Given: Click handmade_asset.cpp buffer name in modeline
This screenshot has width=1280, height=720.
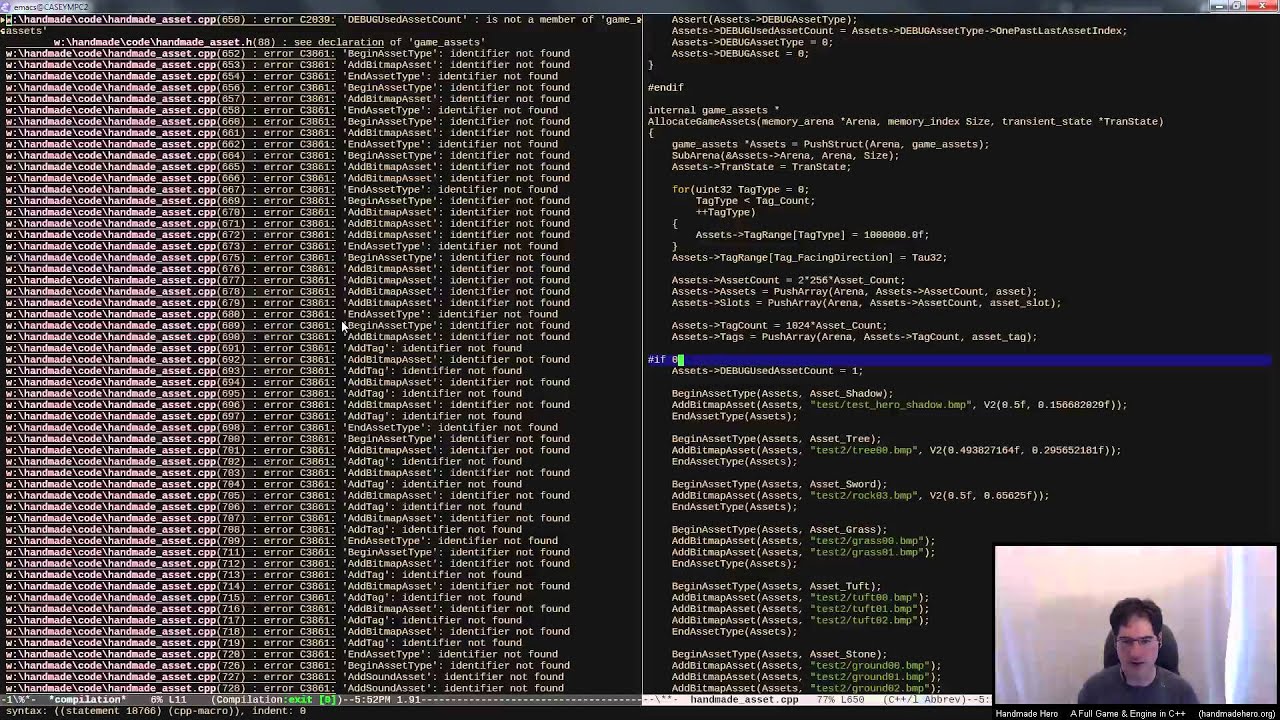Looking at the screenshot, I should click(x=744, y=700).
